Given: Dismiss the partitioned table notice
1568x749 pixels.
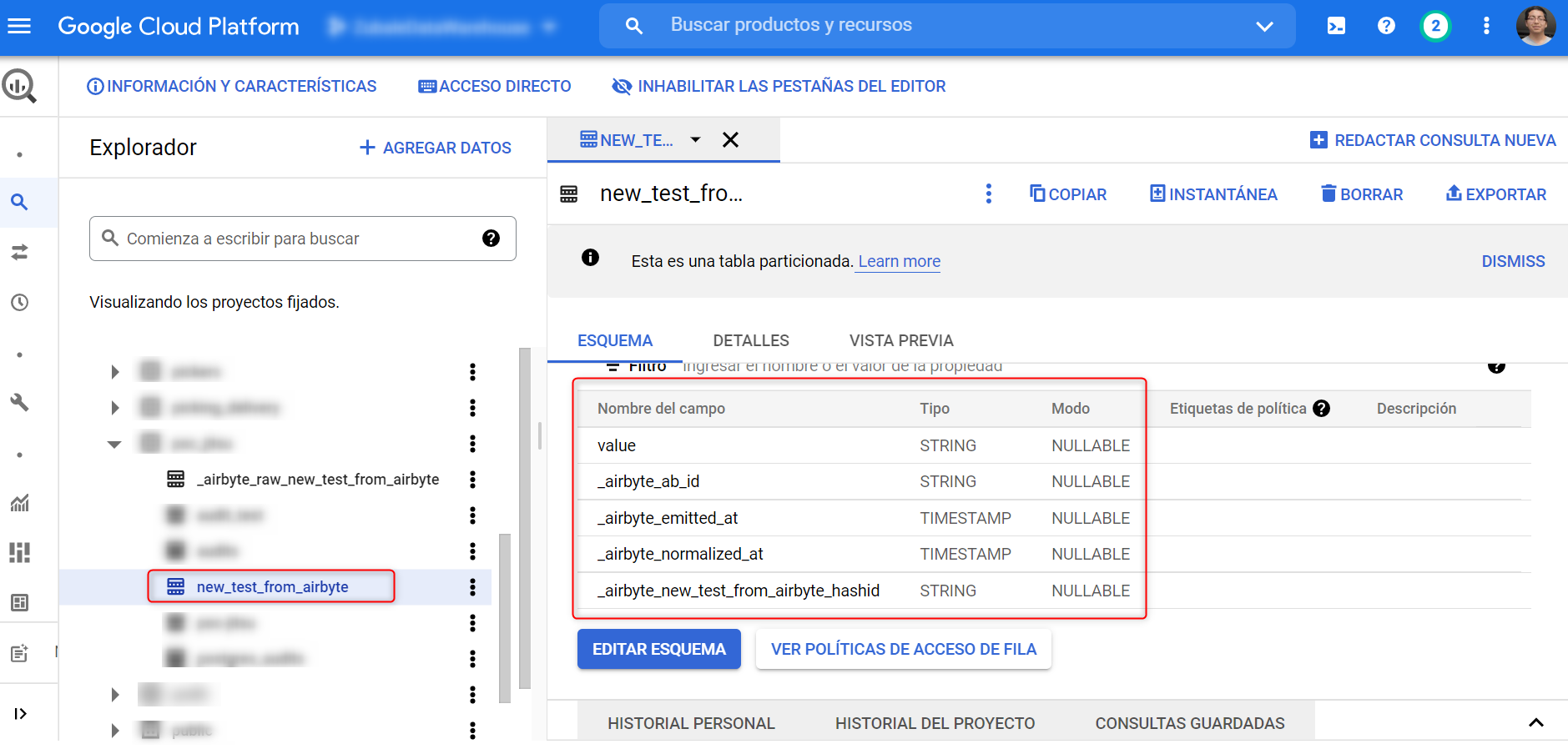Looking at the screenshot, I should tap(1513, 261).
